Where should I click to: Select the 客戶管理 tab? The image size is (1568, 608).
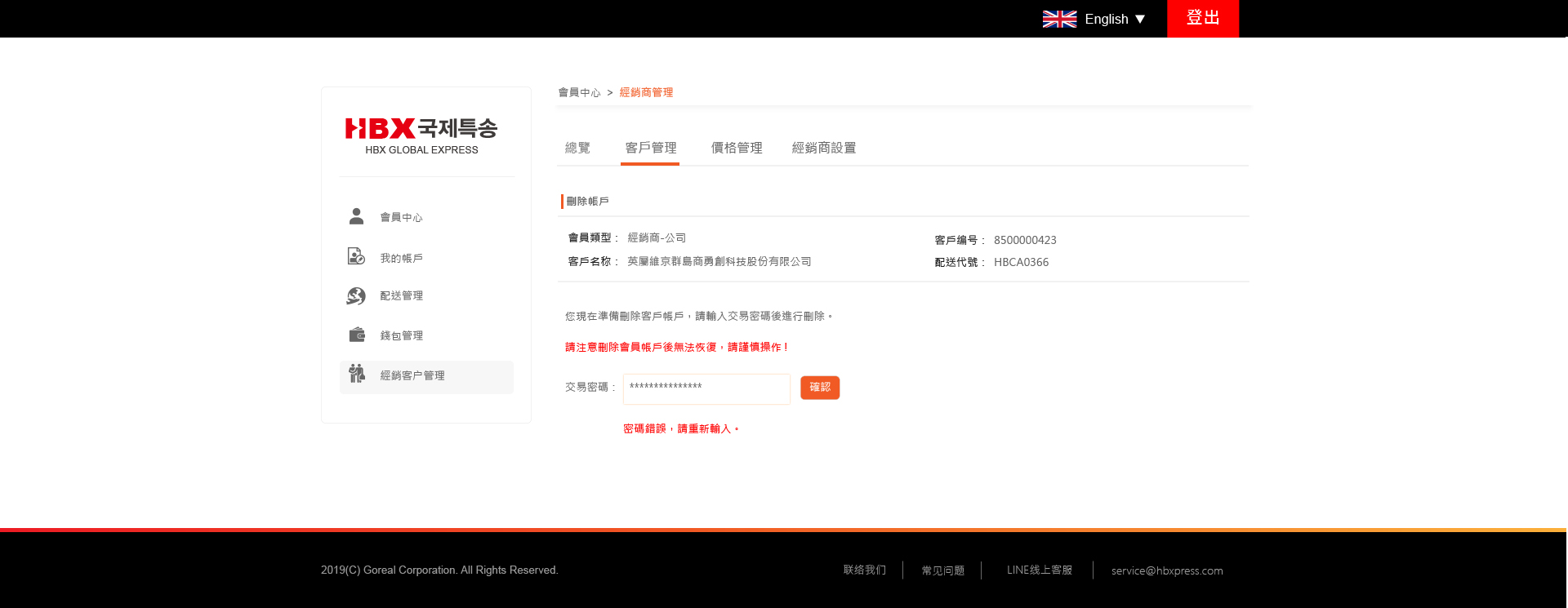pyautogui.click(x=650, y=148)
